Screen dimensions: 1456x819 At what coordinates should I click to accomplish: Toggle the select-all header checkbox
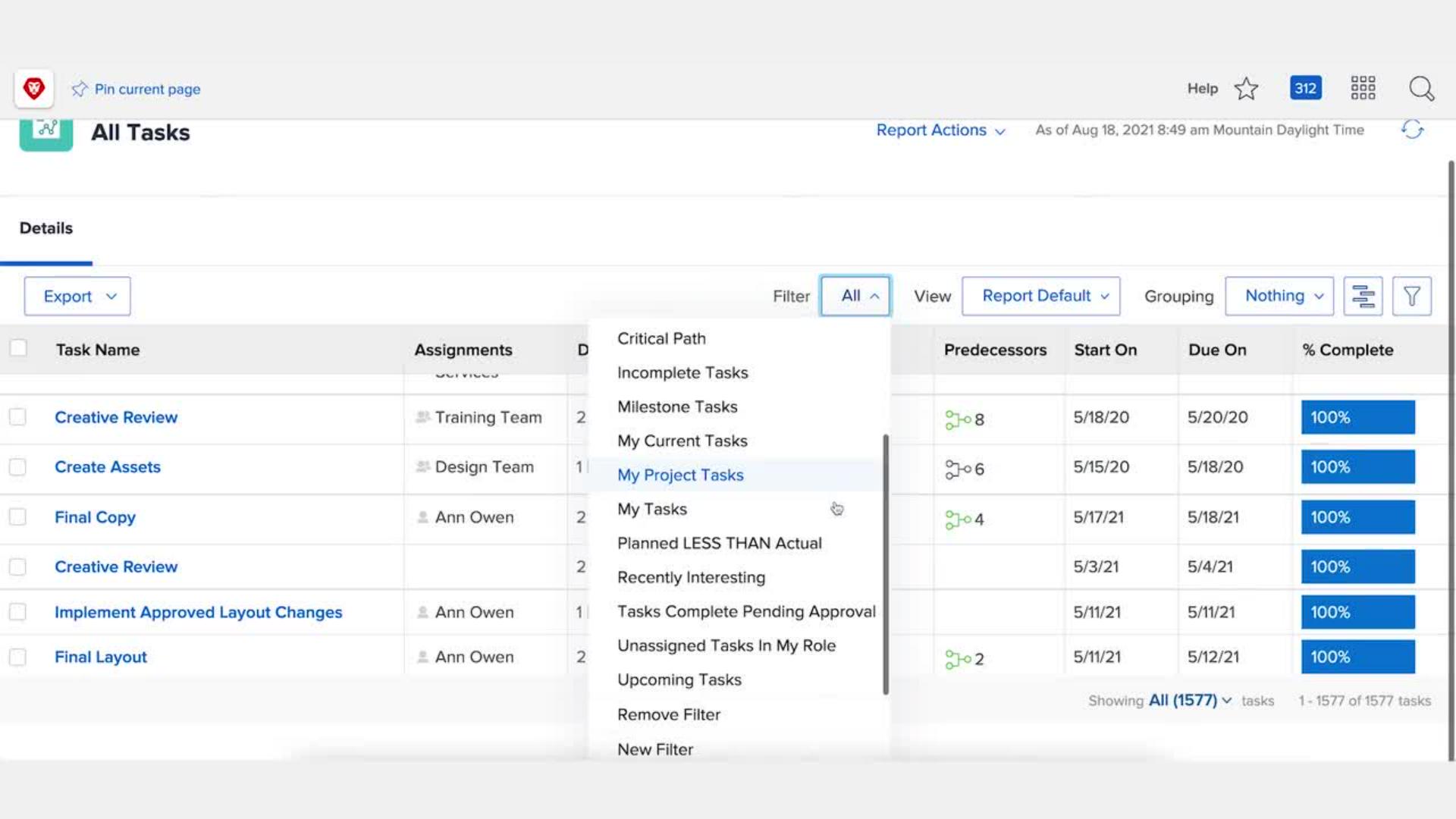pos(18,348)
